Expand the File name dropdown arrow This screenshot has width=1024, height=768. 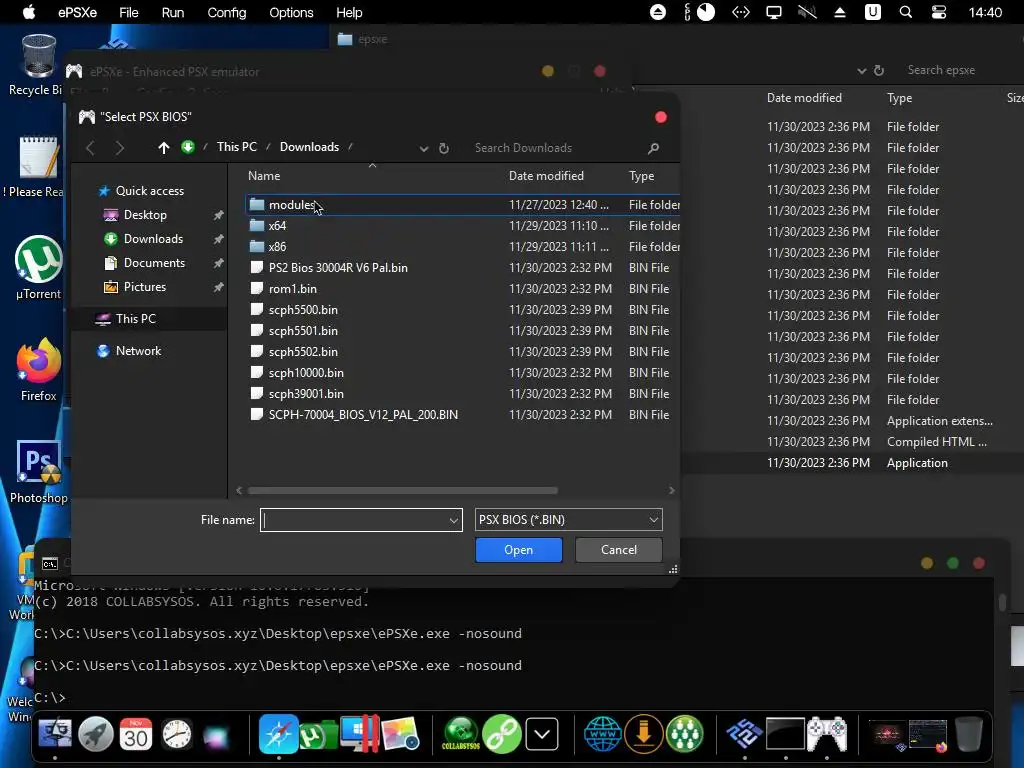tap(453, 520)
